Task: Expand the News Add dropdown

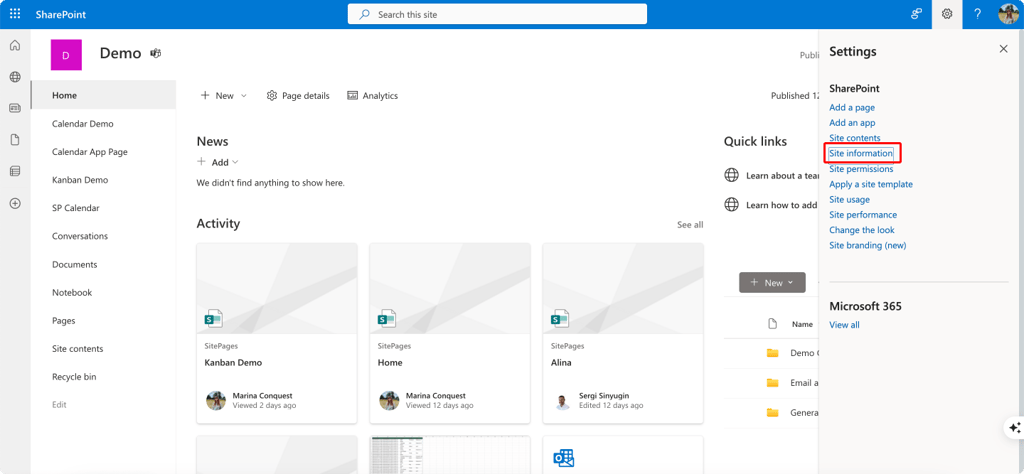Action: coord(219,162)
